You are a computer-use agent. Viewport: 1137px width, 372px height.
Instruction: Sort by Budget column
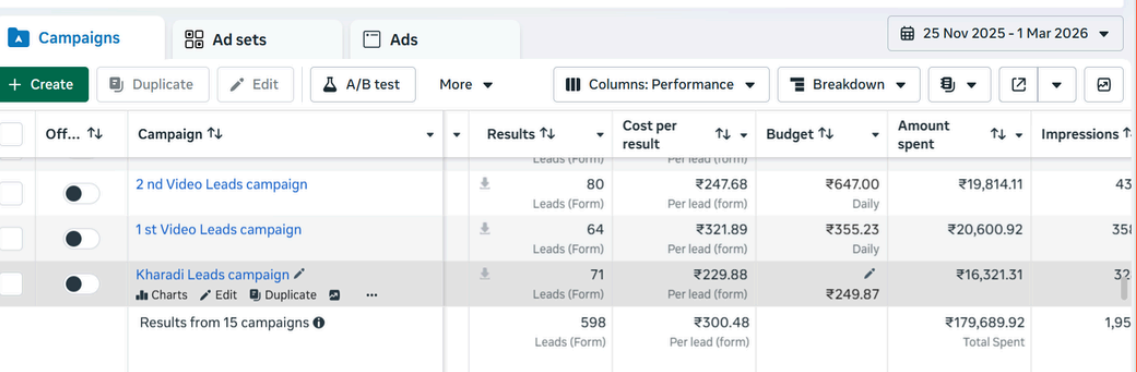(x=826, y=134)
